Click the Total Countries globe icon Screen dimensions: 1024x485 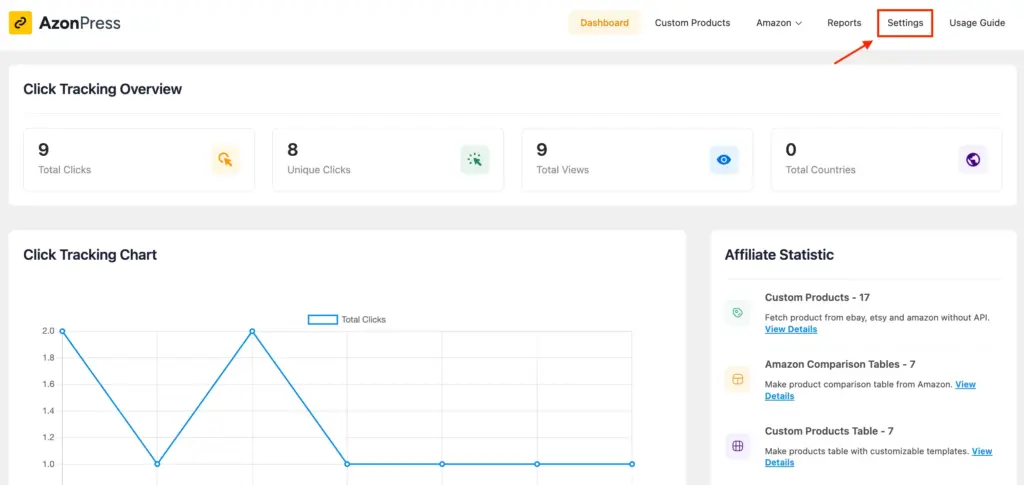973,160
